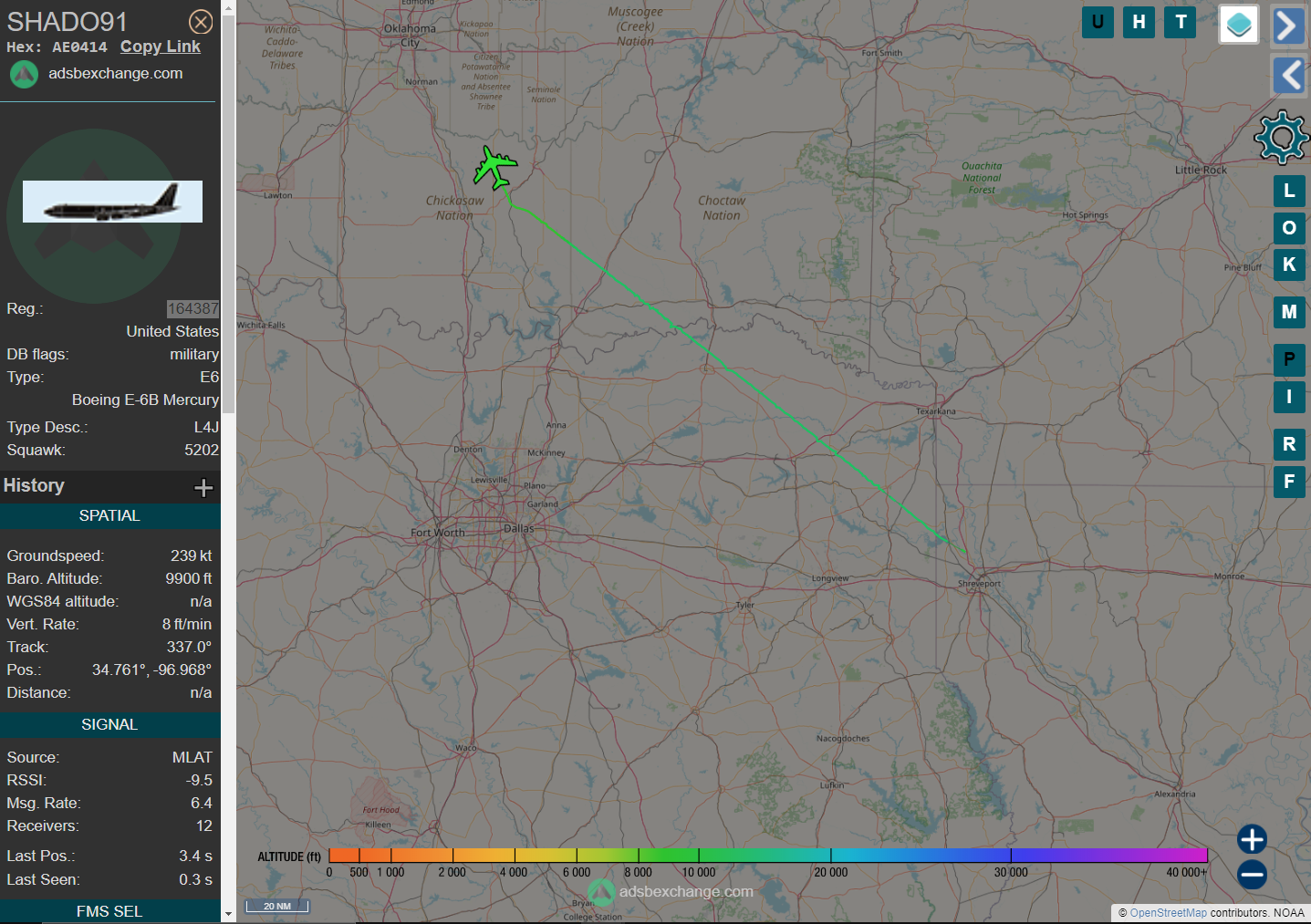Click the altitude color legend bar

(x=768, y=856)
